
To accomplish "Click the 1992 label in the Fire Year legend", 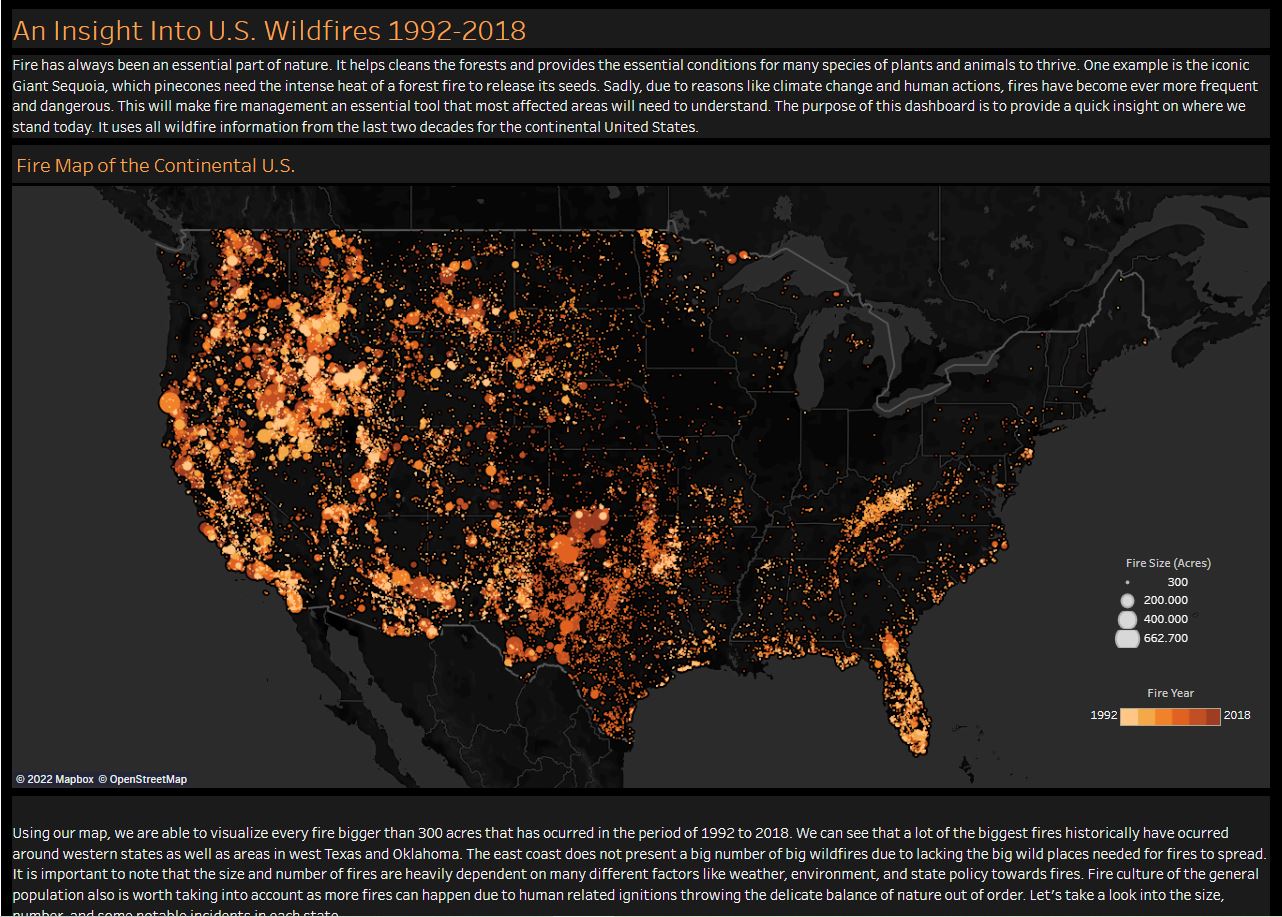I will tap(1103, 716).
